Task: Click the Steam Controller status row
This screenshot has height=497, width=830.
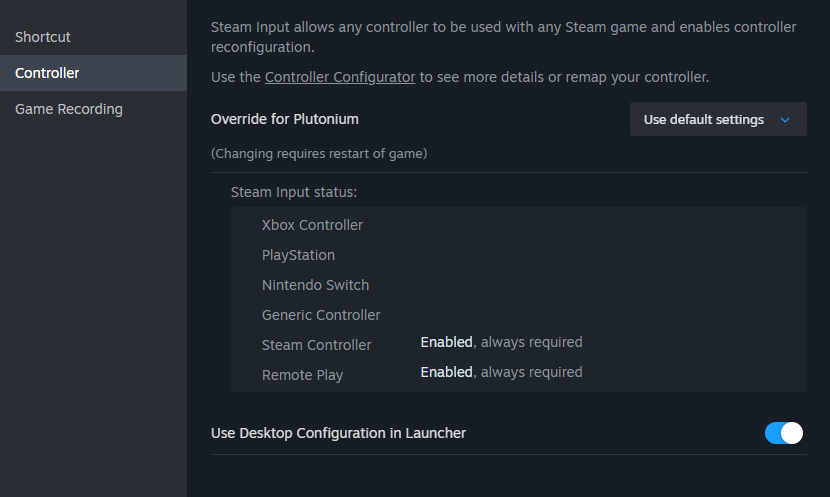Action: coord(518,345)
